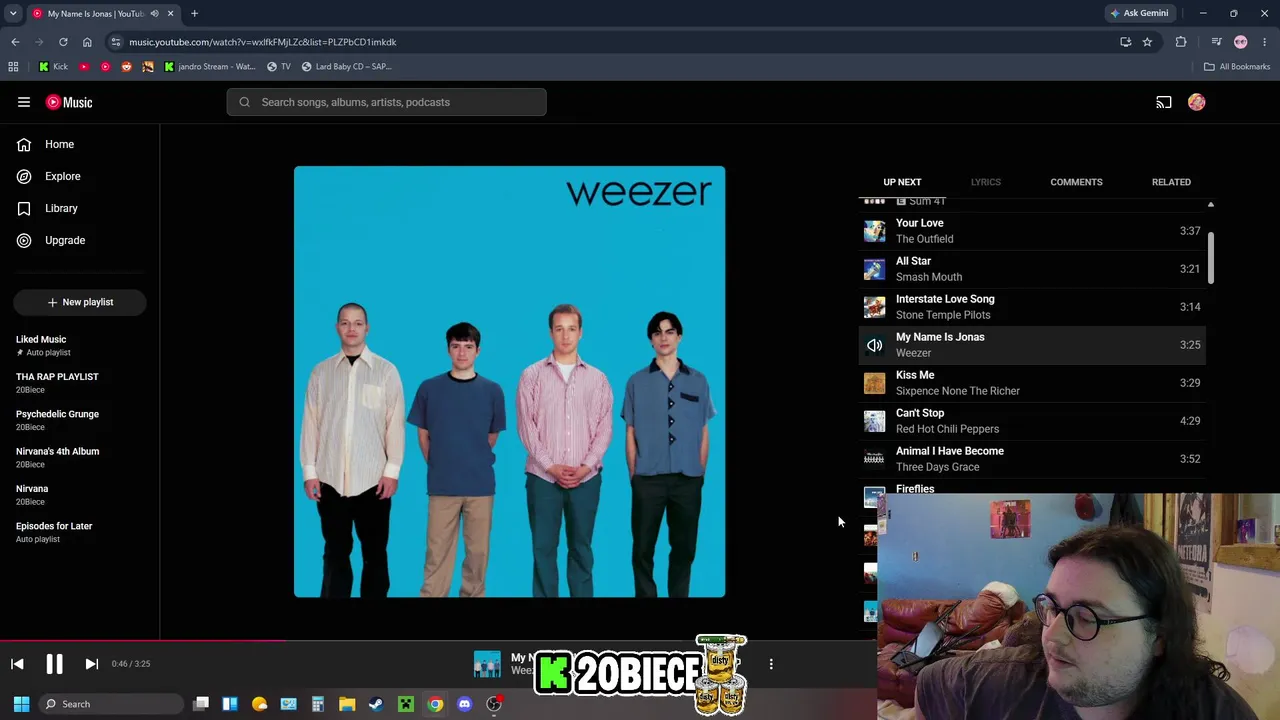Open Minecraft from the taskbar
This screenshot has height=720, width=1280.
[406, 704]
